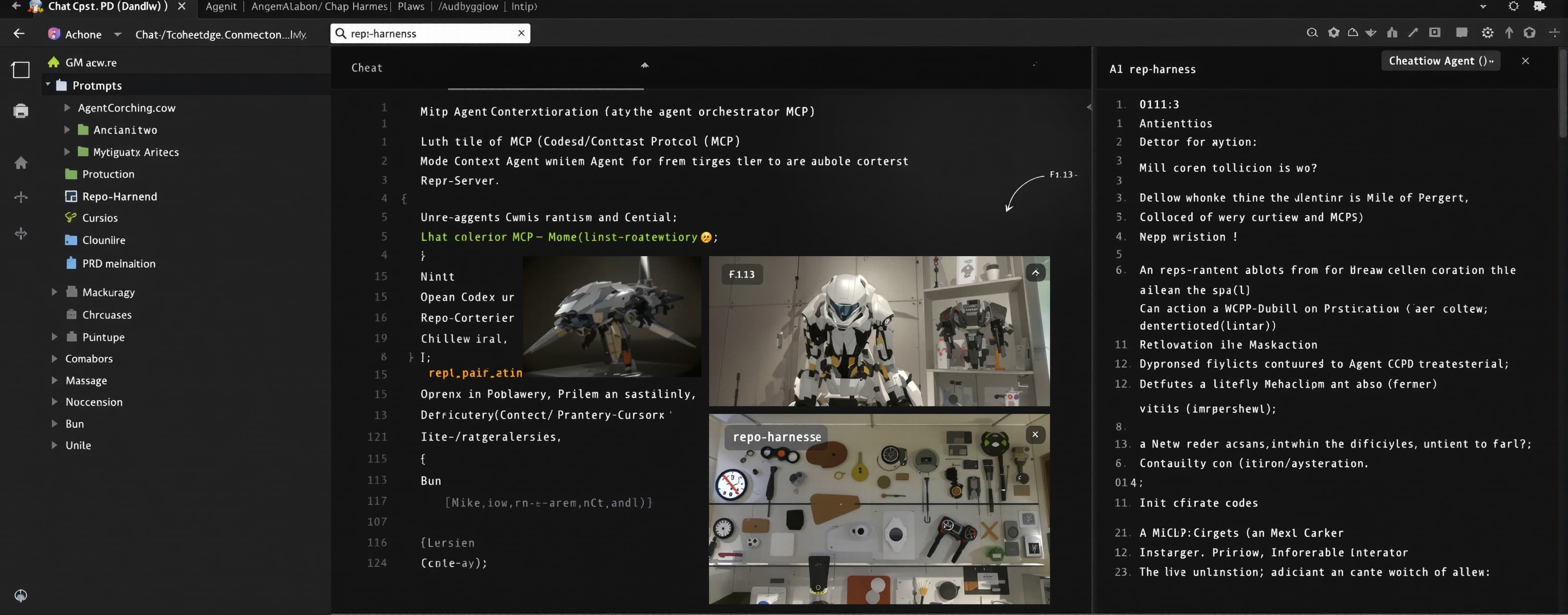Screen dimensions: 1568x615
Task: Click the house-shaped icon in the top toolbar
Action: [1392, 33]
